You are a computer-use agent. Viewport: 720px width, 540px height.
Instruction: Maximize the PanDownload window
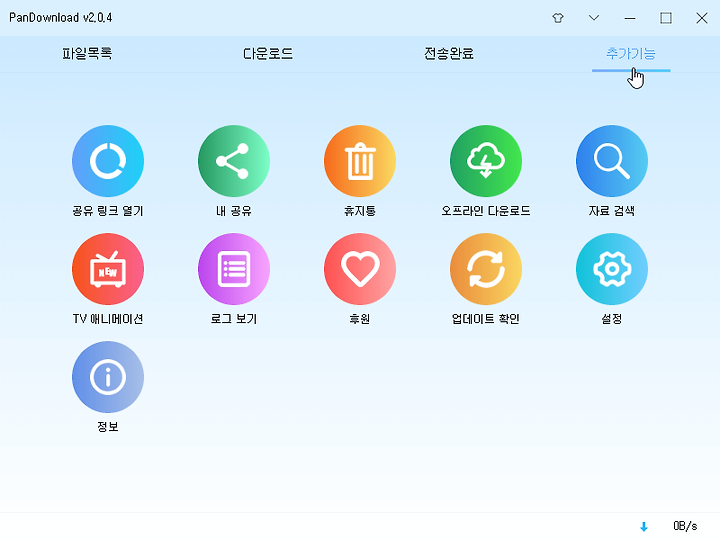tap(666, 18)
